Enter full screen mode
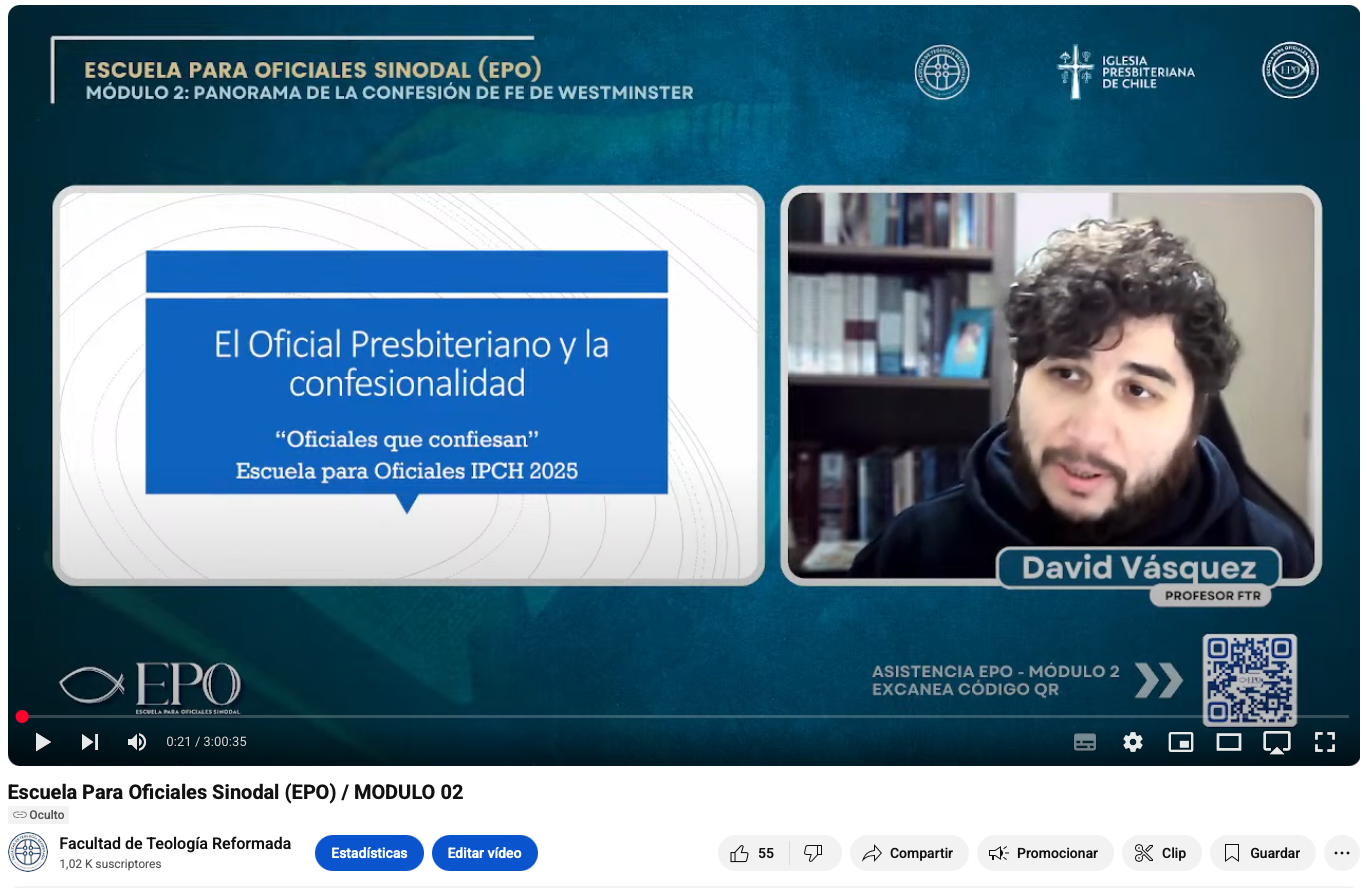Screen dimensions: 1367x888 pos(1324,742)
